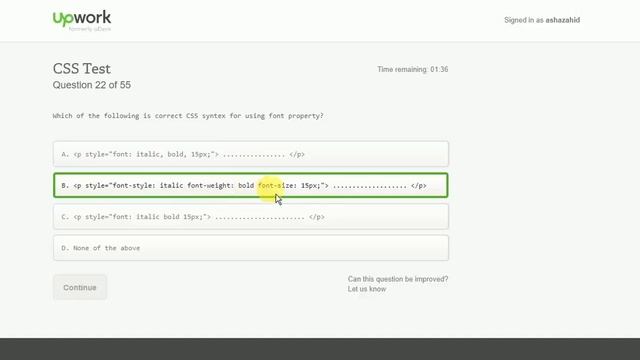Pick answer D None of the above
640x360 pixels.
[x=251, y=248]
